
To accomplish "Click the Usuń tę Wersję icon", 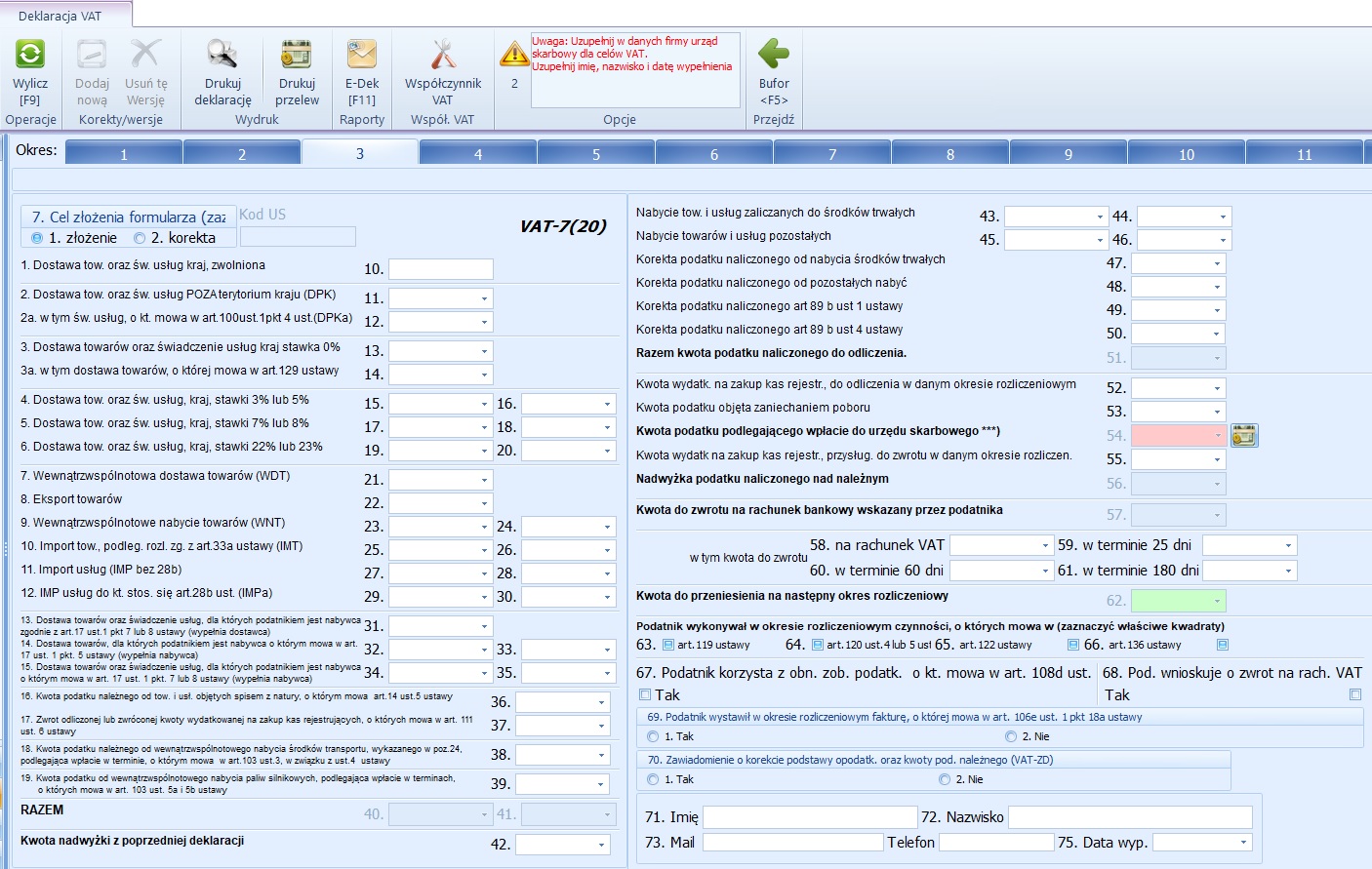I will [145, 54].
